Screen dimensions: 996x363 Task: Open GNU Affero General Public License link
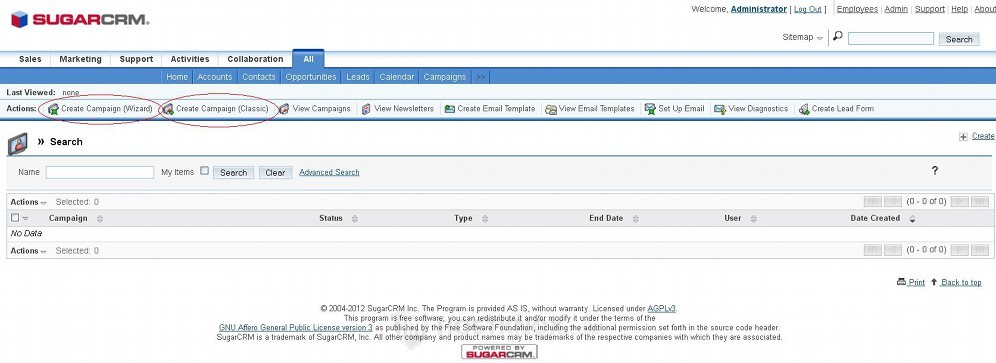(295, 327)
